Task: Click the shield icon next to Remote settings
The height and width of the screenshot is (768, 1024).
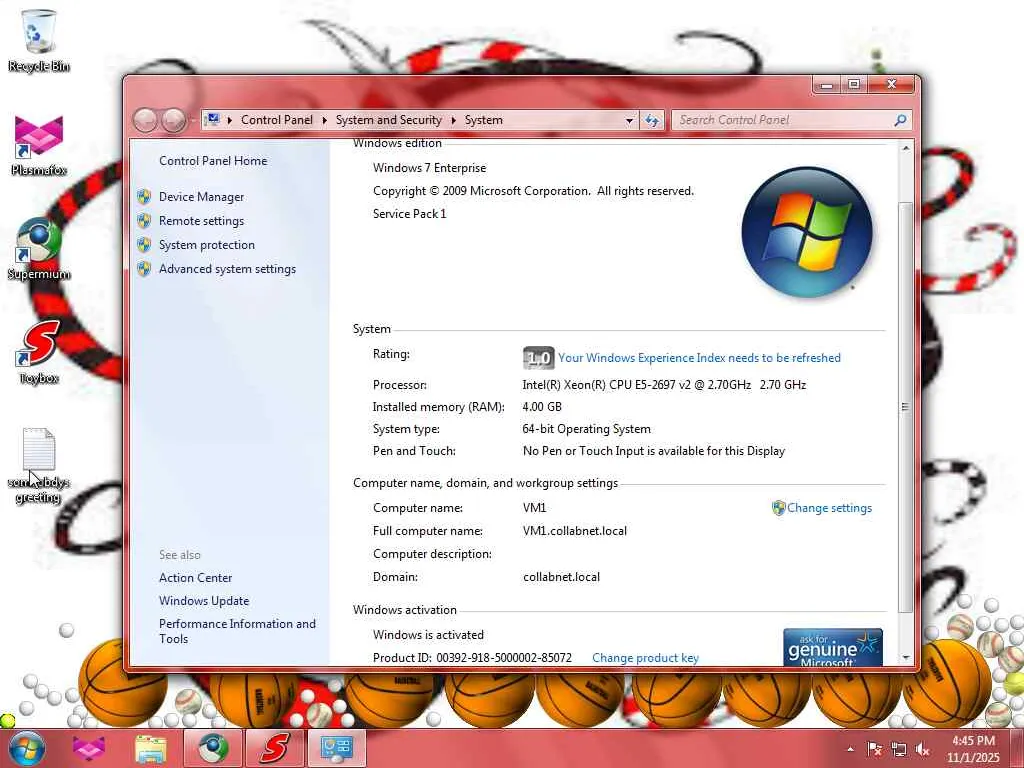Action: coord(144,221)
